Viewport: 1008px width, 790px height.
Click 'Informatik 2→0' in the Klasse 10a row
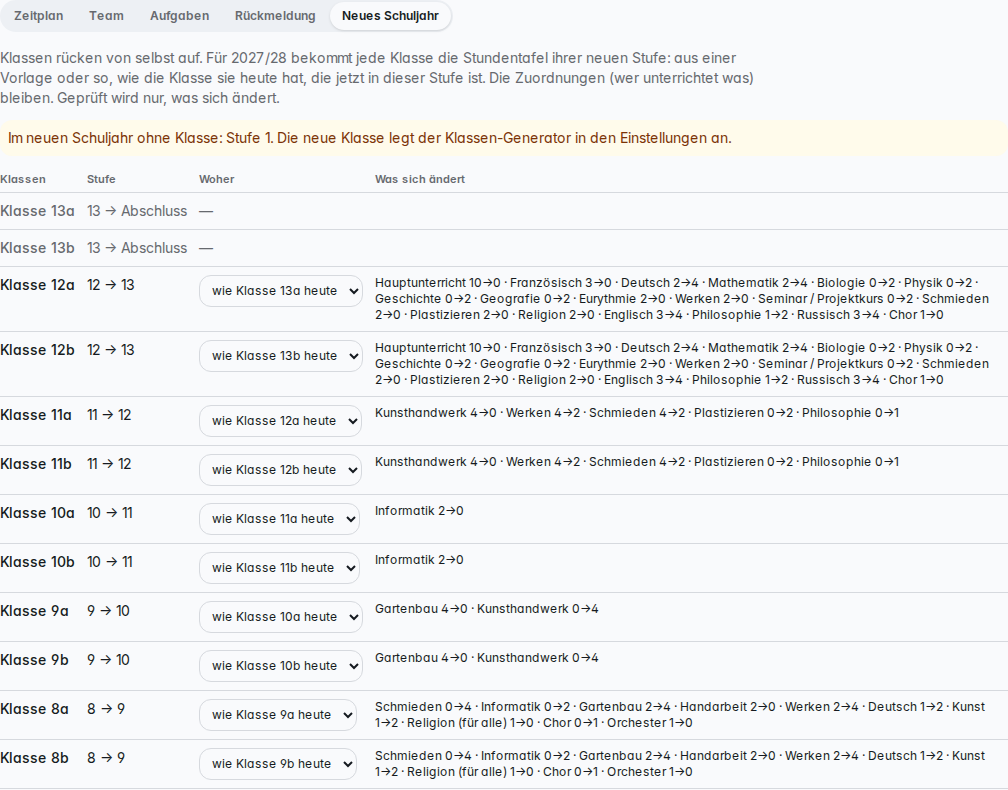tap(419, 511)
